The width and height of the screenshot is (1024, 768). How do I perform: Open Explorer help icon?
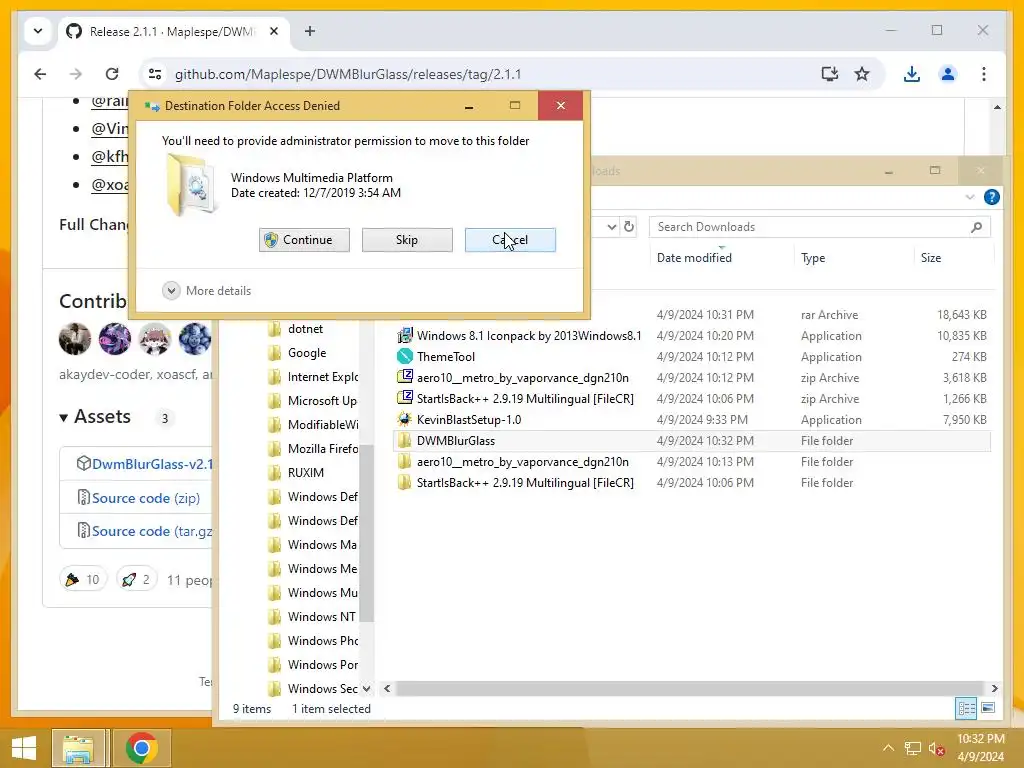coord(991,197)
